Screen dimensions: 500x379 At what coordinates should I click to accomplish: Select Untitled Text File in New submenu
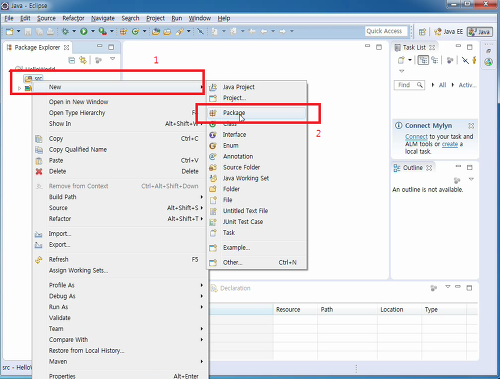(257, 211)
